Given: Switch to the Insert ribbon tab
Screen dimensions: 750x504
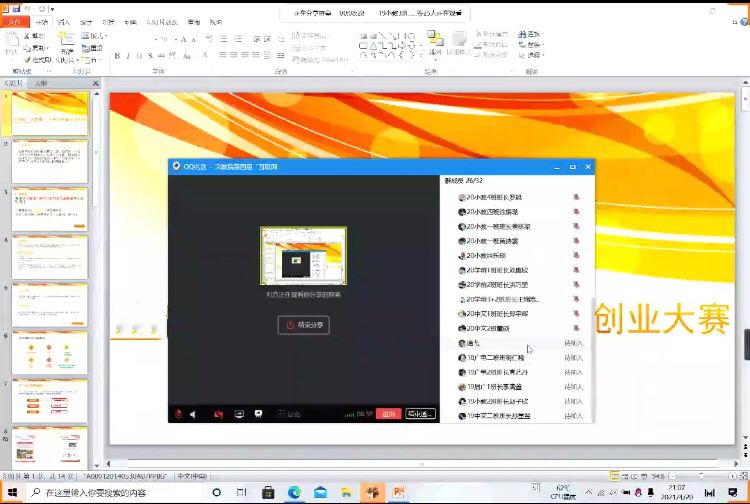Looking at the screenshot, I should pyautogui.click(x=64, y=21).
